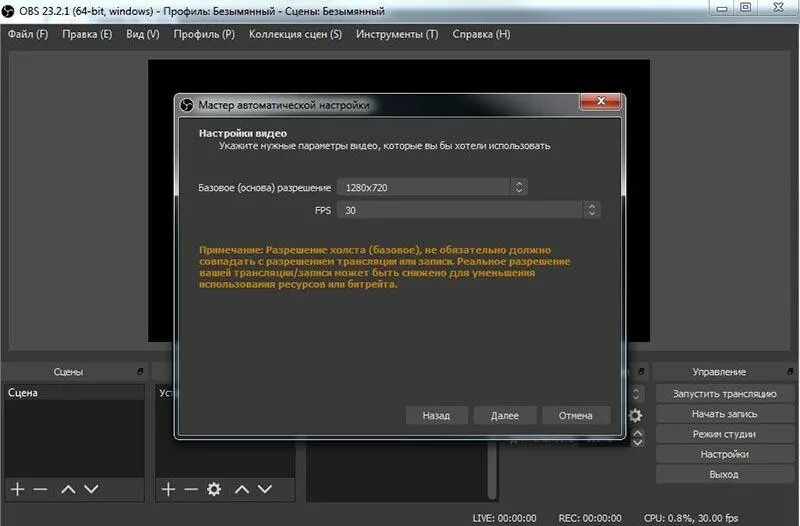Image resolution: width=800 pixels, height=526 pixels.
Task: Click the Управление panel header label
Action: [x=719, y=371]
